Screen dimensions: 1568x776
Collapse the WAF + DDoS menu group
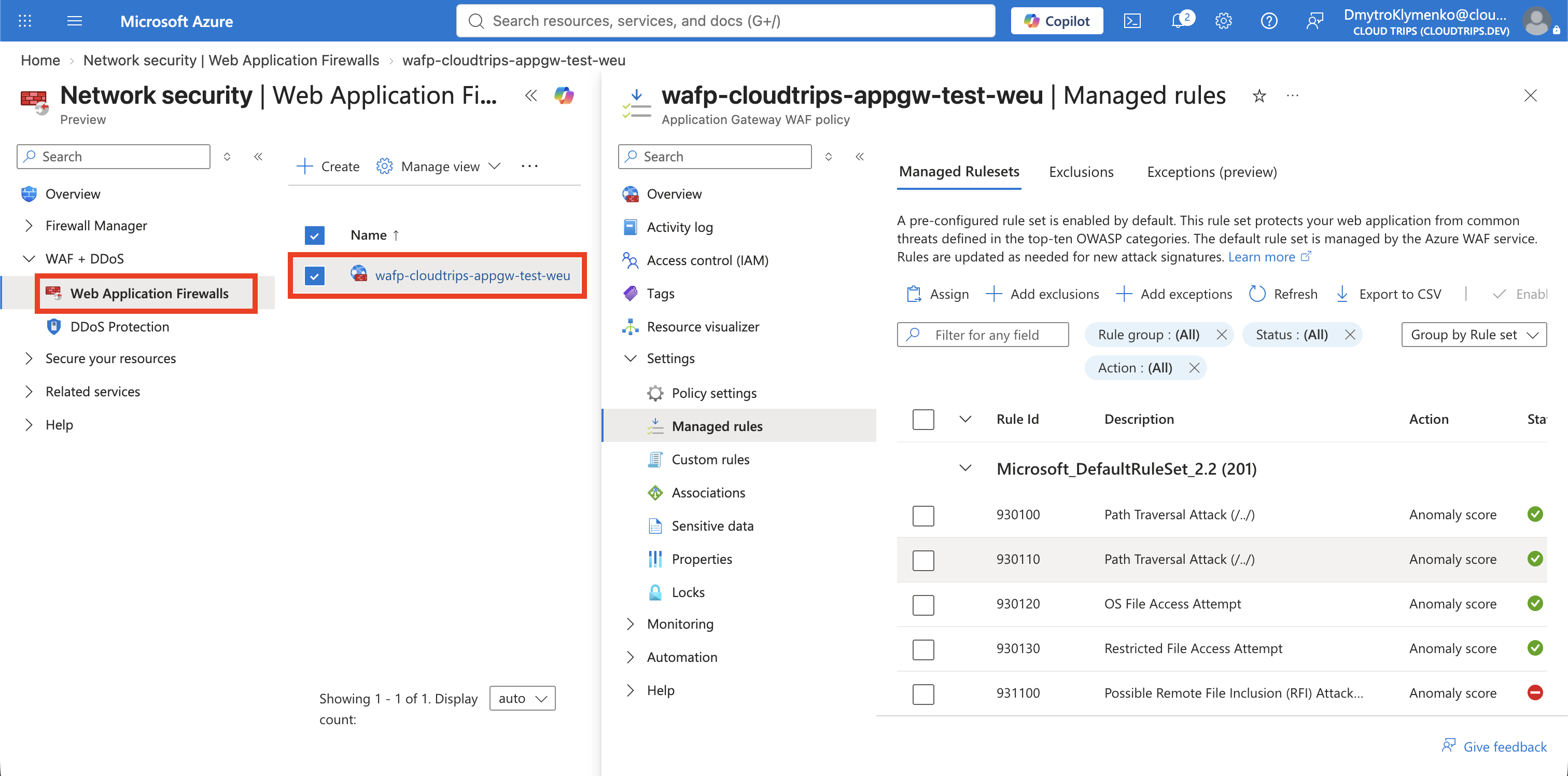29,259
